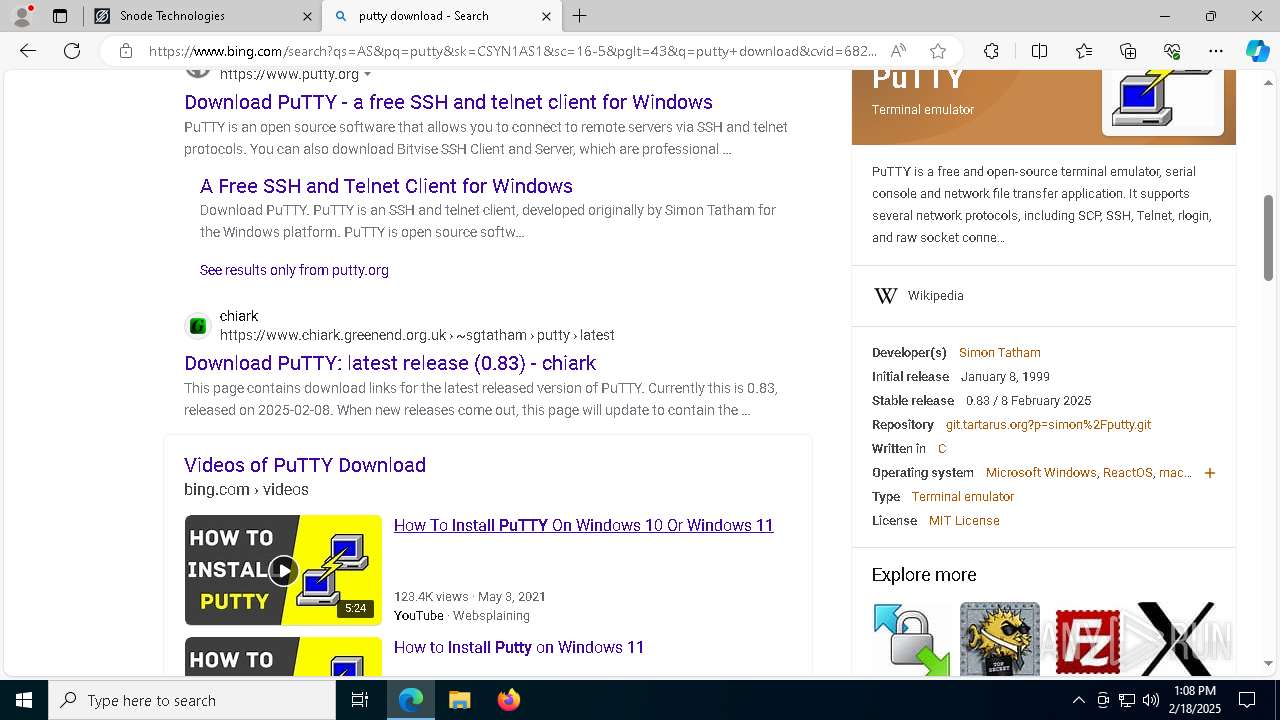Screen dimensions: 1280x720
Task: Open the network tray icon
Action: point(1127,700)
